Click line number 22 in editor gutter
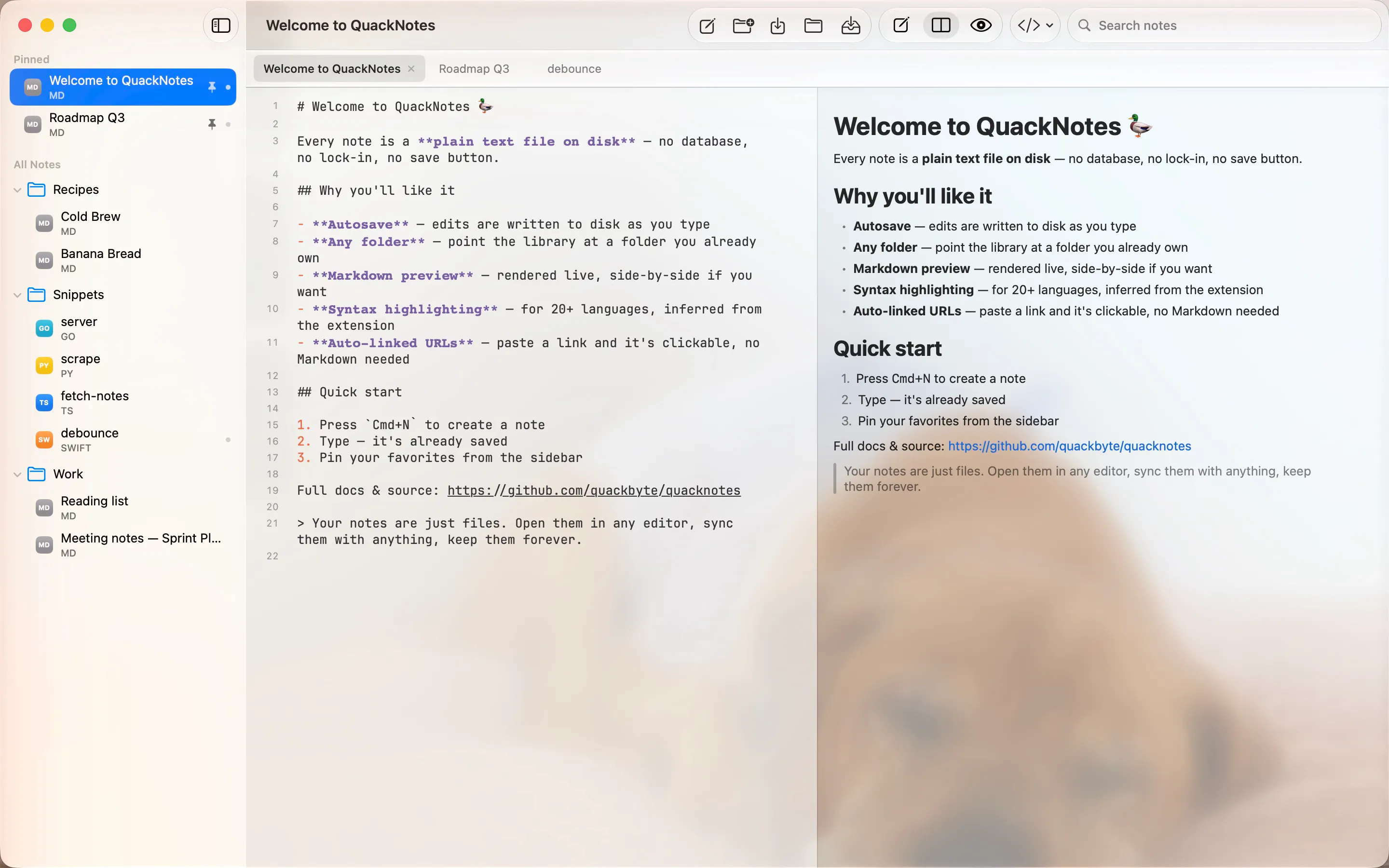The image size is (1389, 868). coord(272,556)
